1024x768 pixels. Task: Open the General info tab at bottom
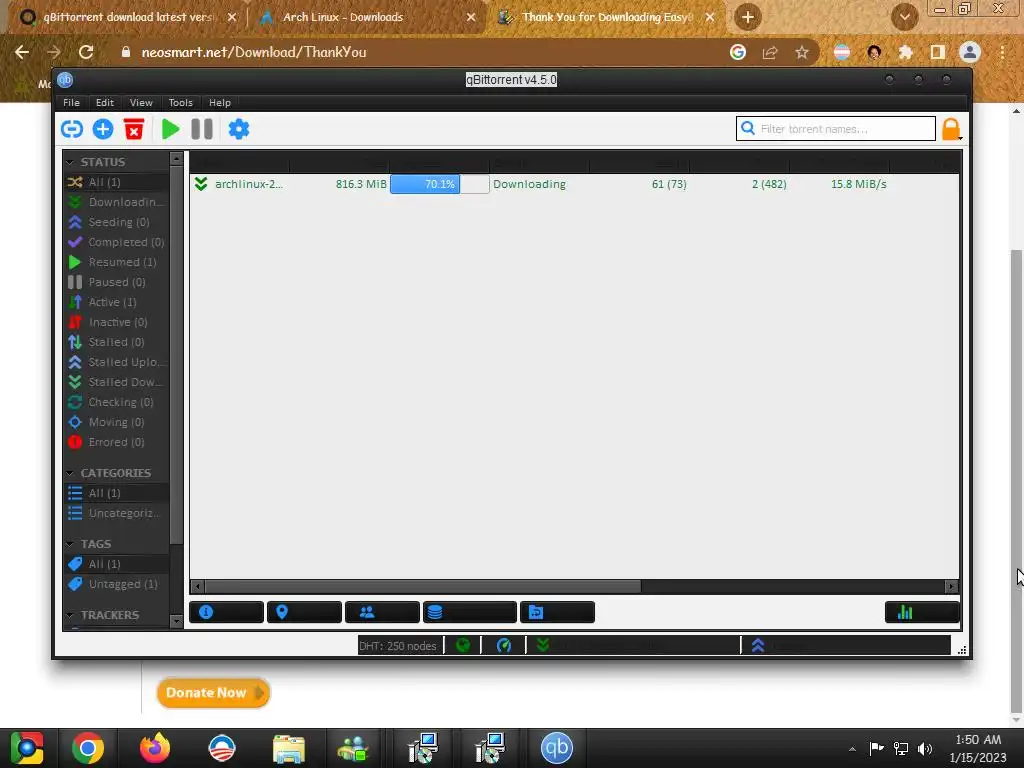click(226, 612)
